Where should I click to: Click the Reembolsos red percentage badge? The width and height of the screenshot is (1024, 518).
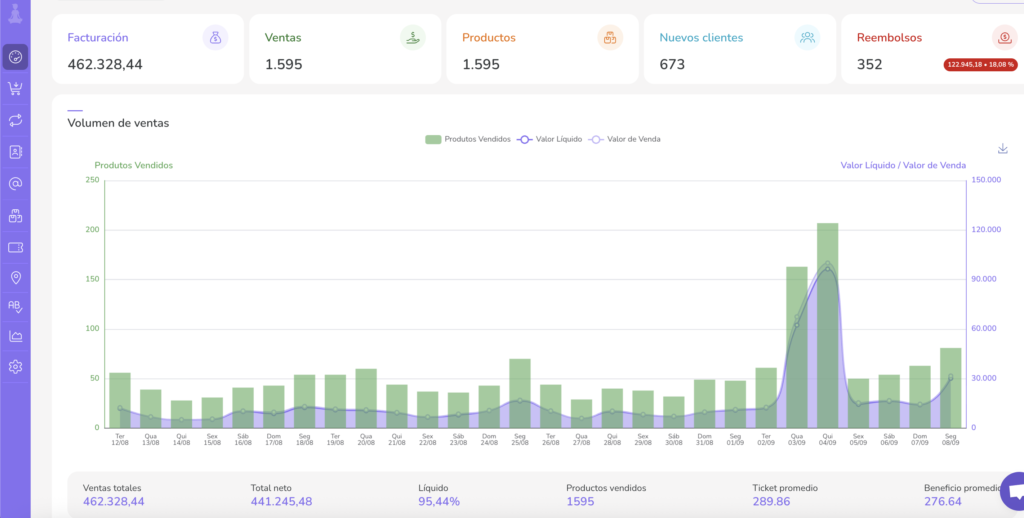[979, 65]
